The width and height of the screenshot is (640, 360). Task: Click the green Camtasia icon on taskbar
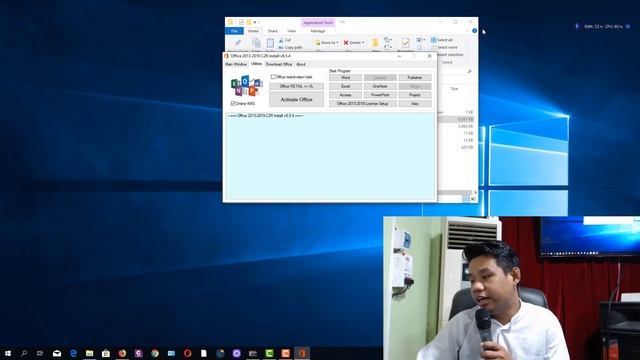(269, 353)
